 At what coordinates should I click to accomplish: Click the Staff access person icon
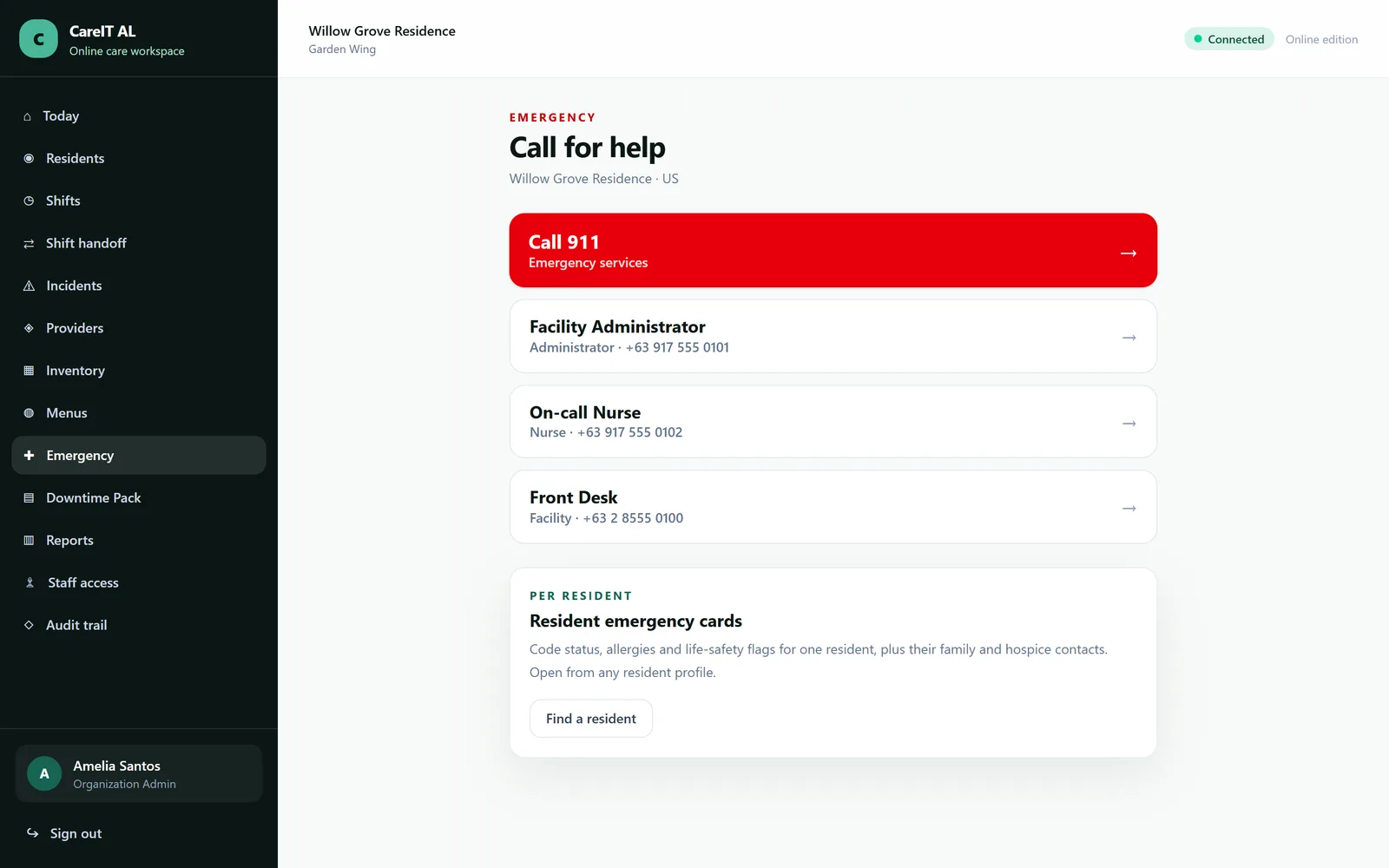[x=30, y=582]
